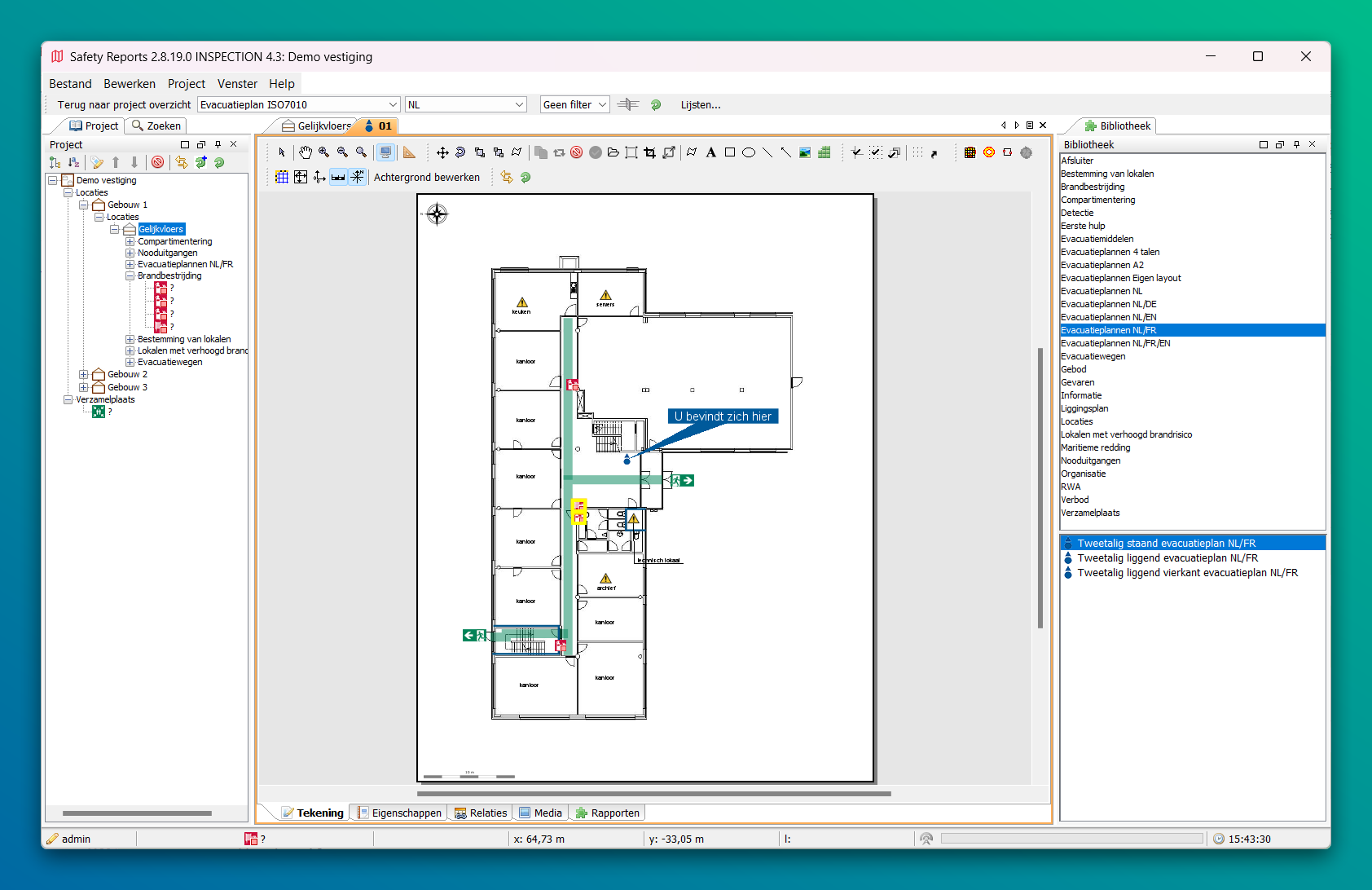Click the triangle ruler measuring icon
The width and height of the screenshot is (1372, 890).
pyautogui.click(x=409, y=152)
